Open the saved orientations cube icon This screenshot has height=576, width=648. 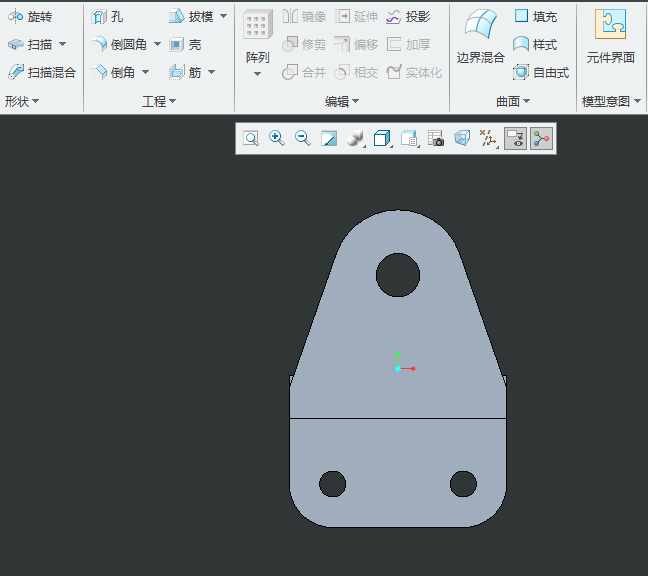tap(382, 138)
